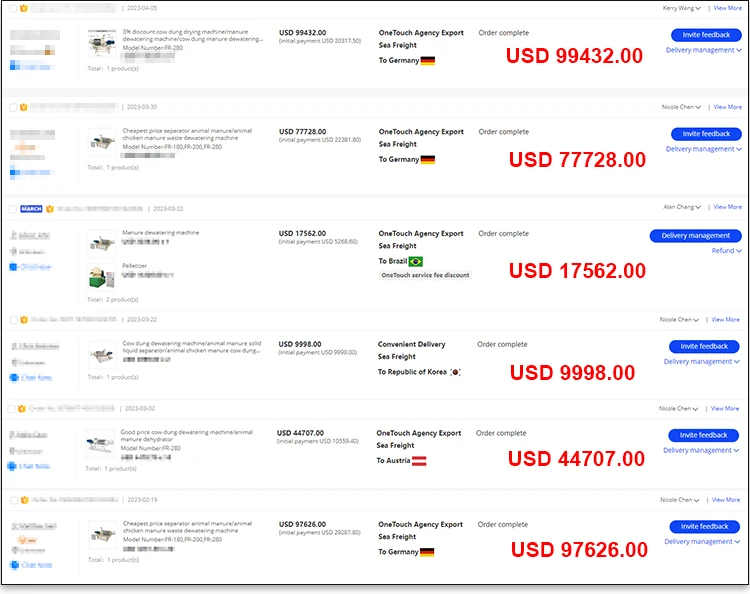Expand the Refund dropdown

(726, 251)
